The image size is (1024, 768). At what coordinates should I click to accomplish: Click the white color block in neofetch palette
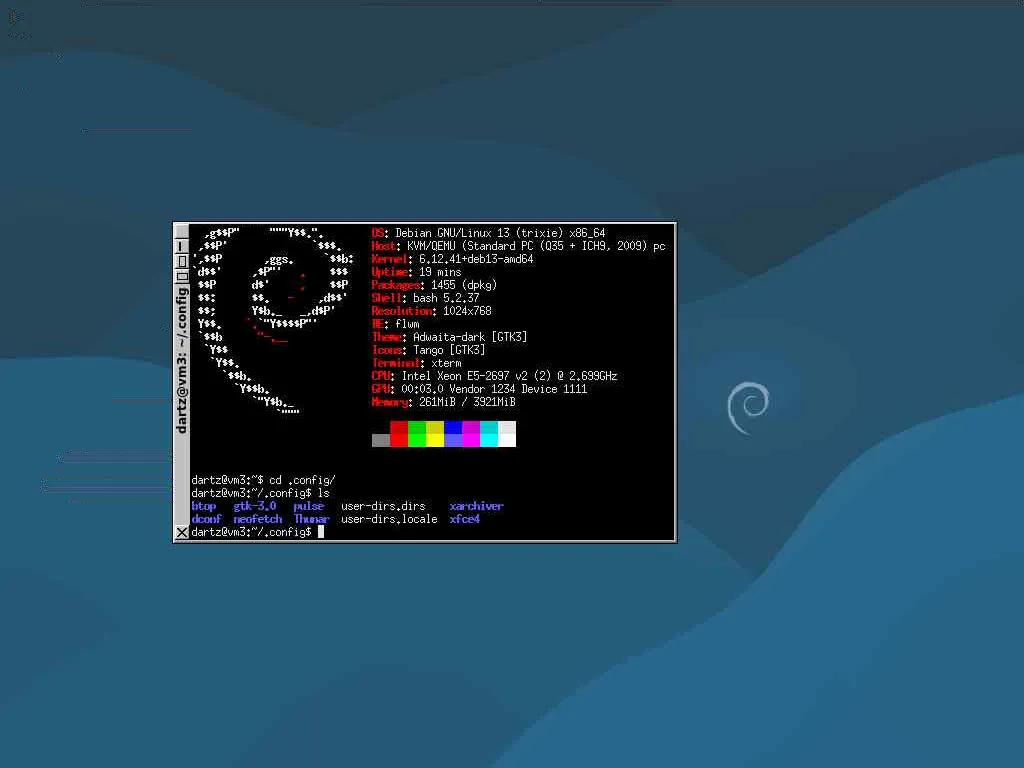[507, 434]
